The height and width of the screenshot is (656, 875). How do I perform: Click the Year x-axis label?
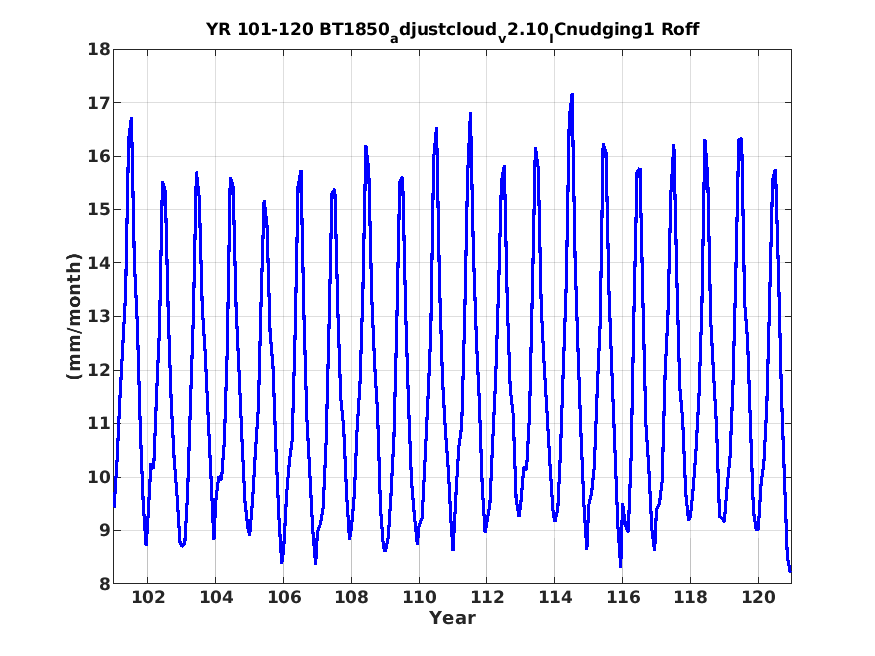click(452, 618)
